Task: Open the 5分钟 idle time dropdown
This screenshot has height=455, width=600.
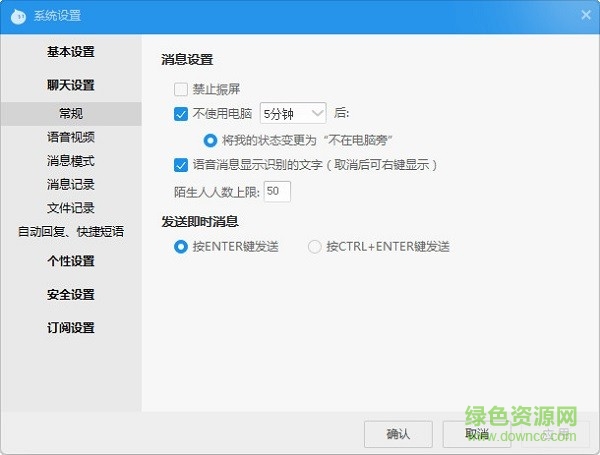Action: pyautogui.click(x=293, y=113)
